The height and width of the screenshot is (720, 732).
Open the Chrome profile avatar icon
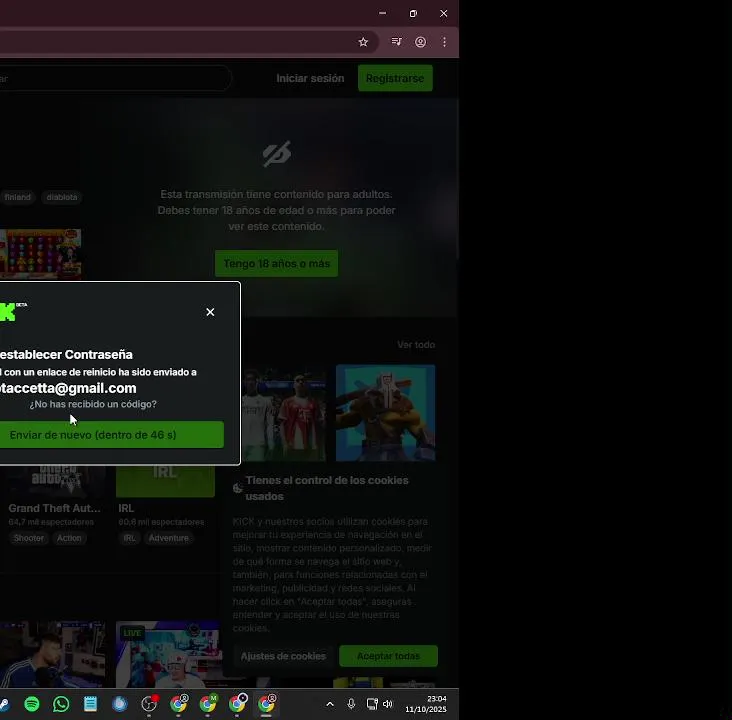(421, 42)
